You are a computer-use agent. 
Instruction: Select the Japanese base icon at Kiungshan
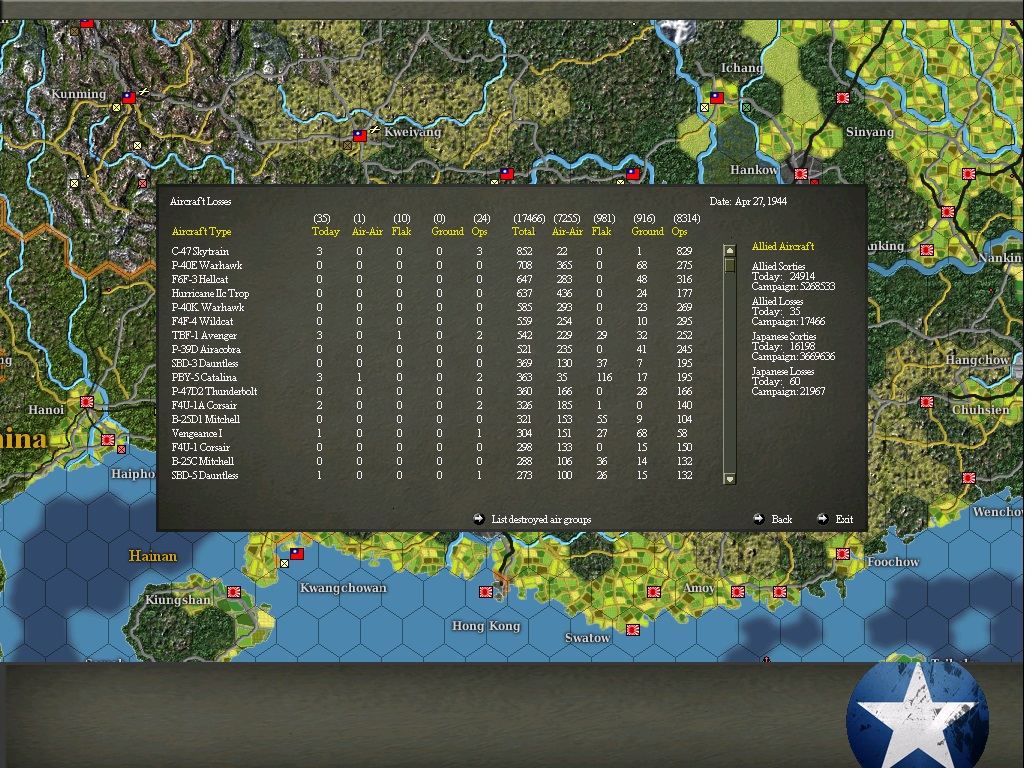(233, 592)
